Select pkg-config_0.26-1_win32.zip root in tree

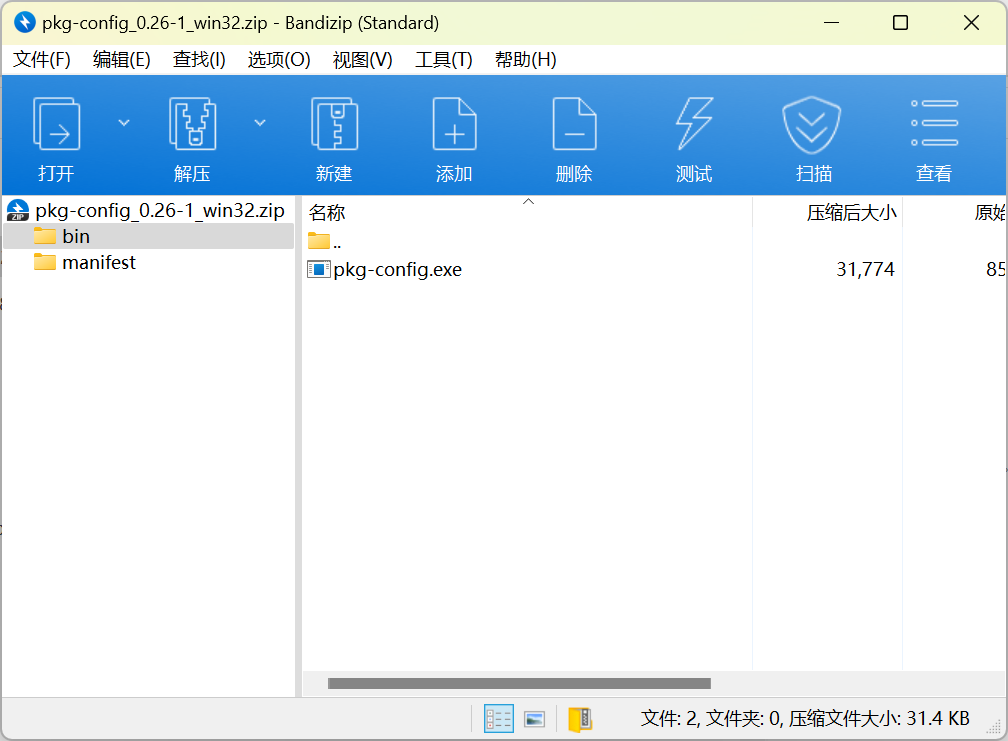click(x=148, y=210)
